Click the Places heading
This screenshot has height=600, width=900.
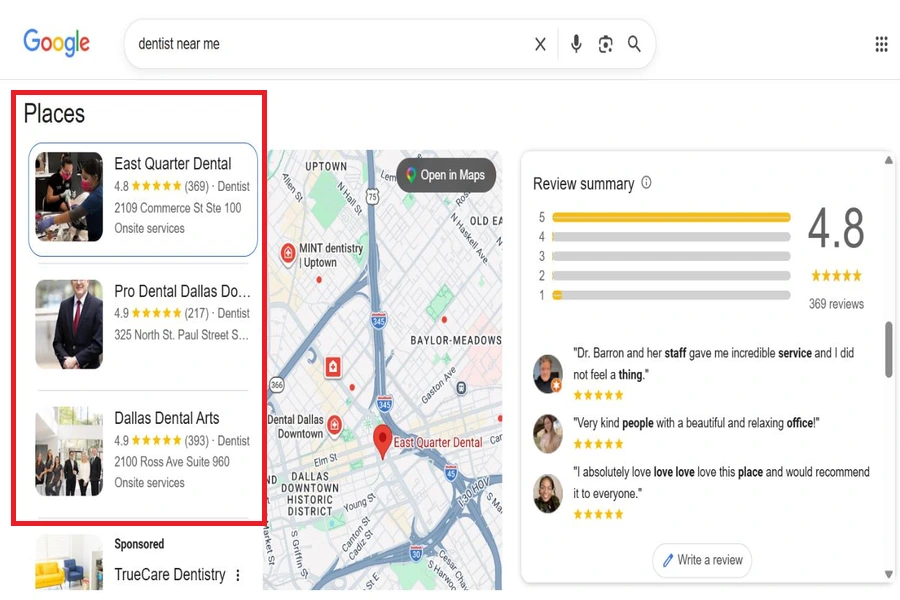tap(54, 114)
